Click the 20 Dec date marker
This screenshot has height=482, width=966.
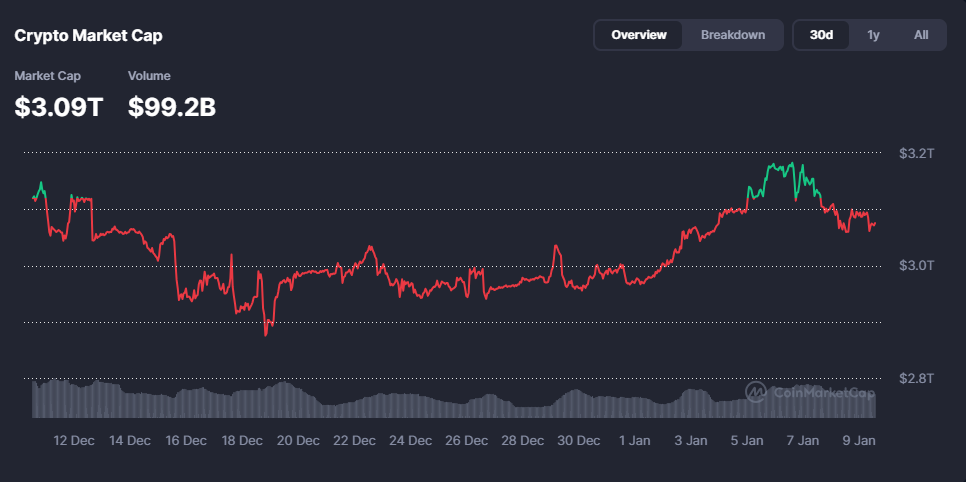[x=298, y=441]
